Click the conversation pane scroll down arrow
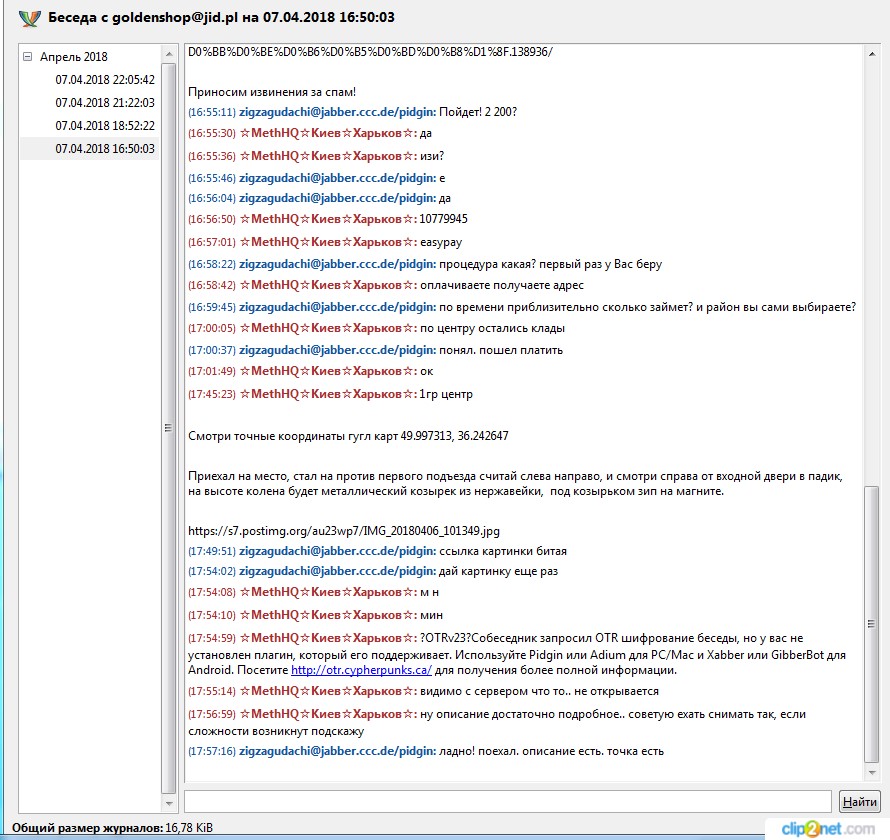Image resolution: width=890 pixels, height=840 pixels. [x=871, y=772]
